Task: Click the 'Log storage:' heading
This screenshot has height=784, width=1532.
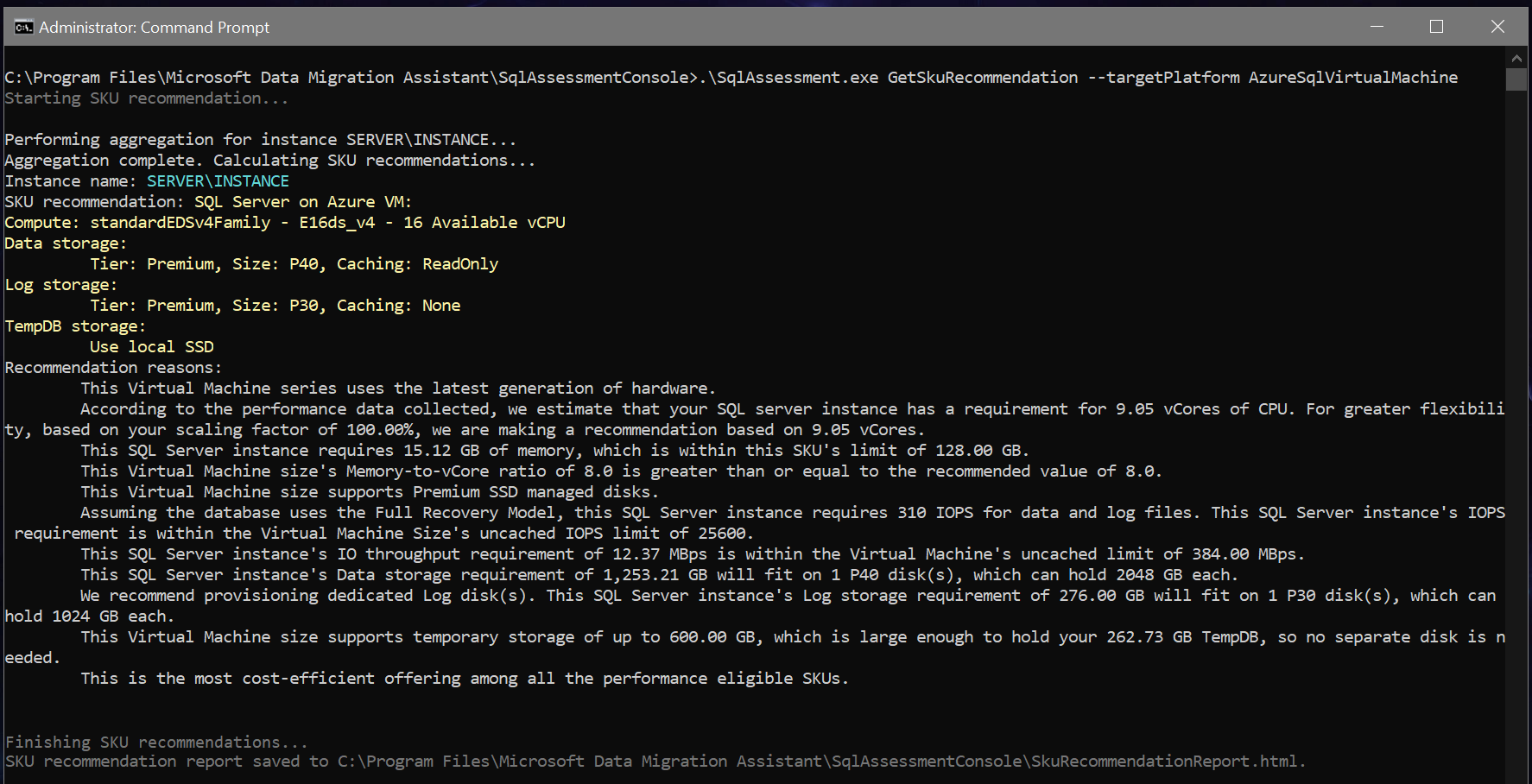Action: coord(61,285)
